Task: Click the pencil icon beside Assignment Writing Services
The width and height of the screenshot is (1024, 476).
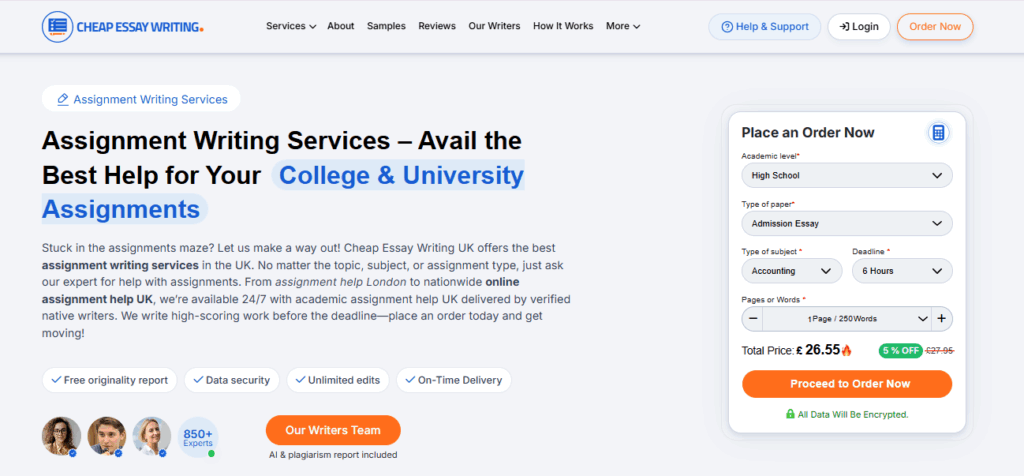Action: [x=63, y=99]
